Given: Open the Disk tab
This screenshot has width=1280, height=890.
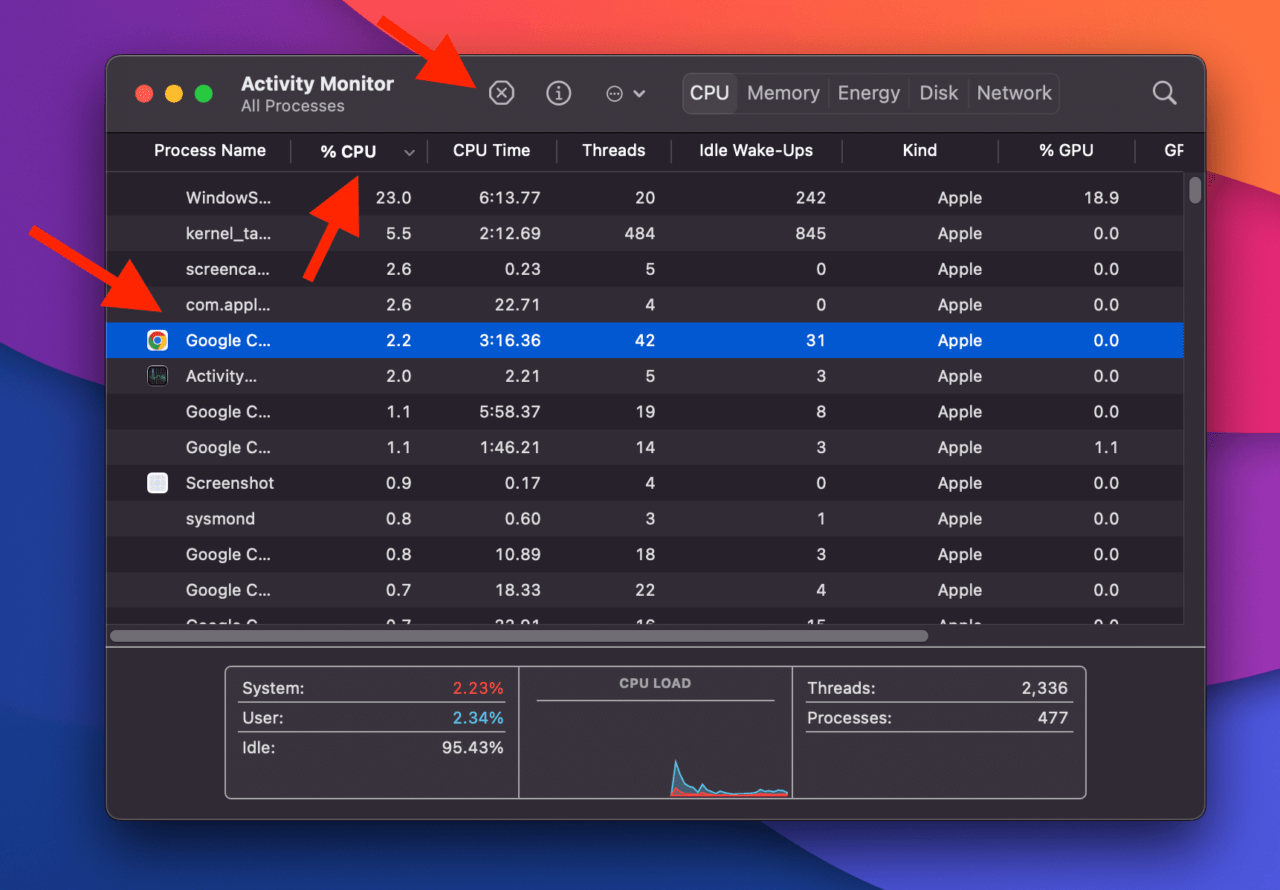Looking at the screenshot, I should [938, 93].
